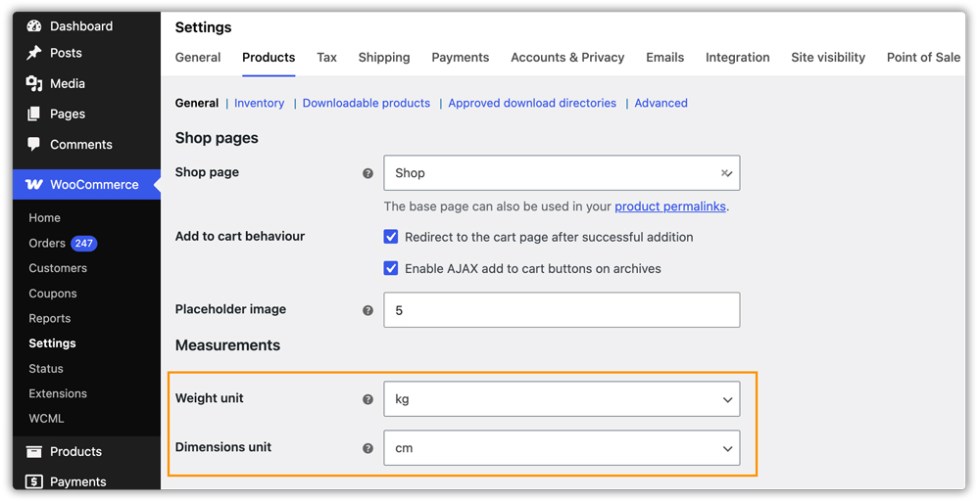Open the Extensions submenu item

click(58, 394)
